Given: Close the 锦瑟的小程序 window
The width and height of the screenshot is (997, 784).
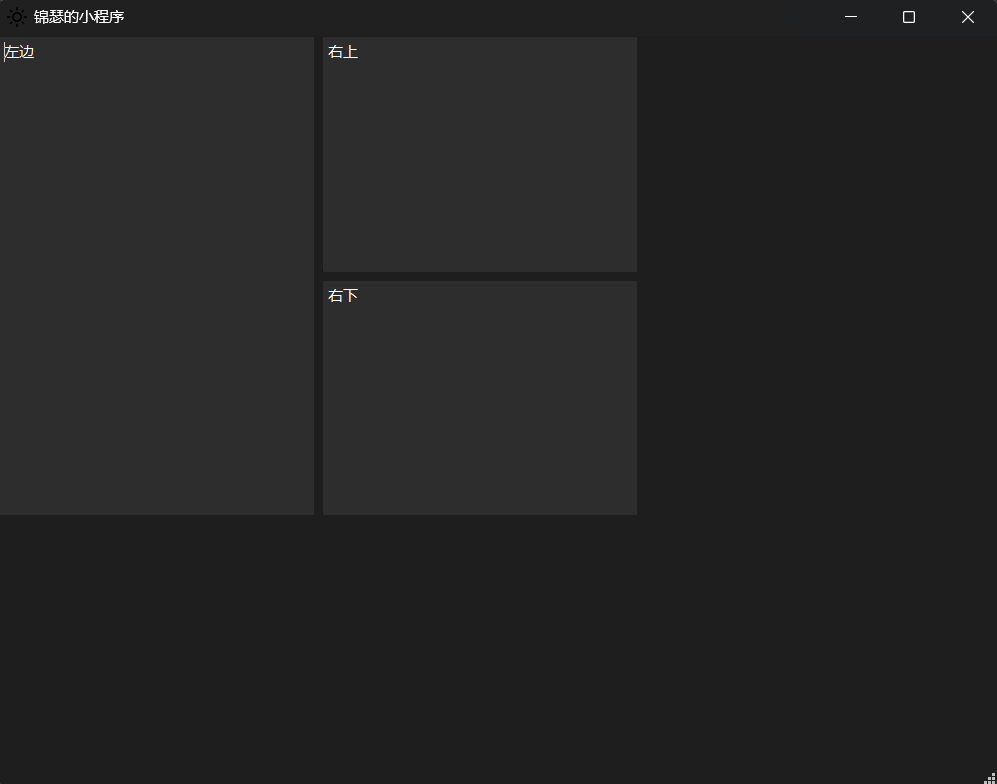Looking at the screenshot, I should (x=967, y=17).
